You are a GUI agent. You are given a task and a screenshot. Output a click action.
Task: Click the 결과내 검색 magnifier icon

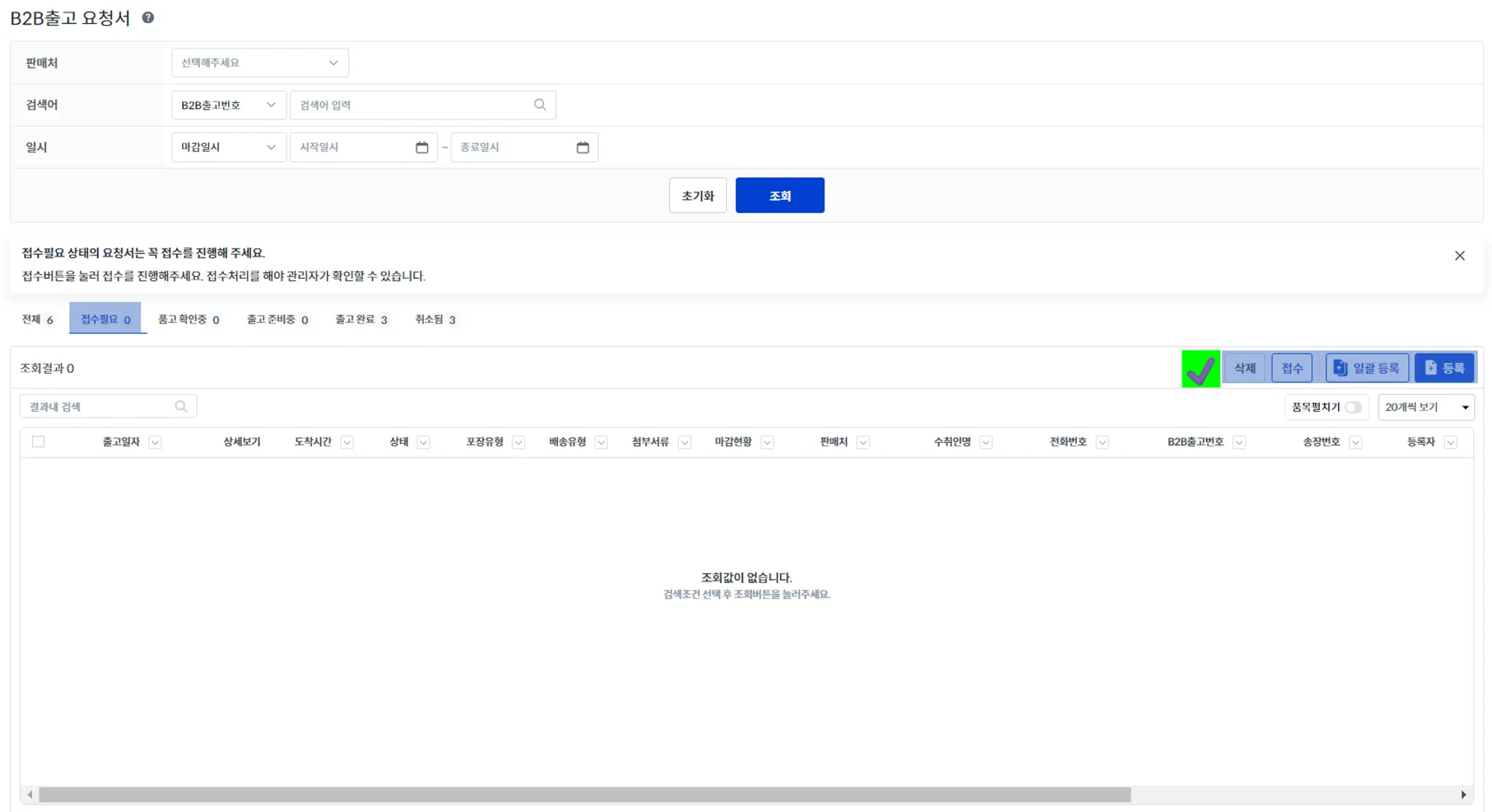(x=181, y=406)
